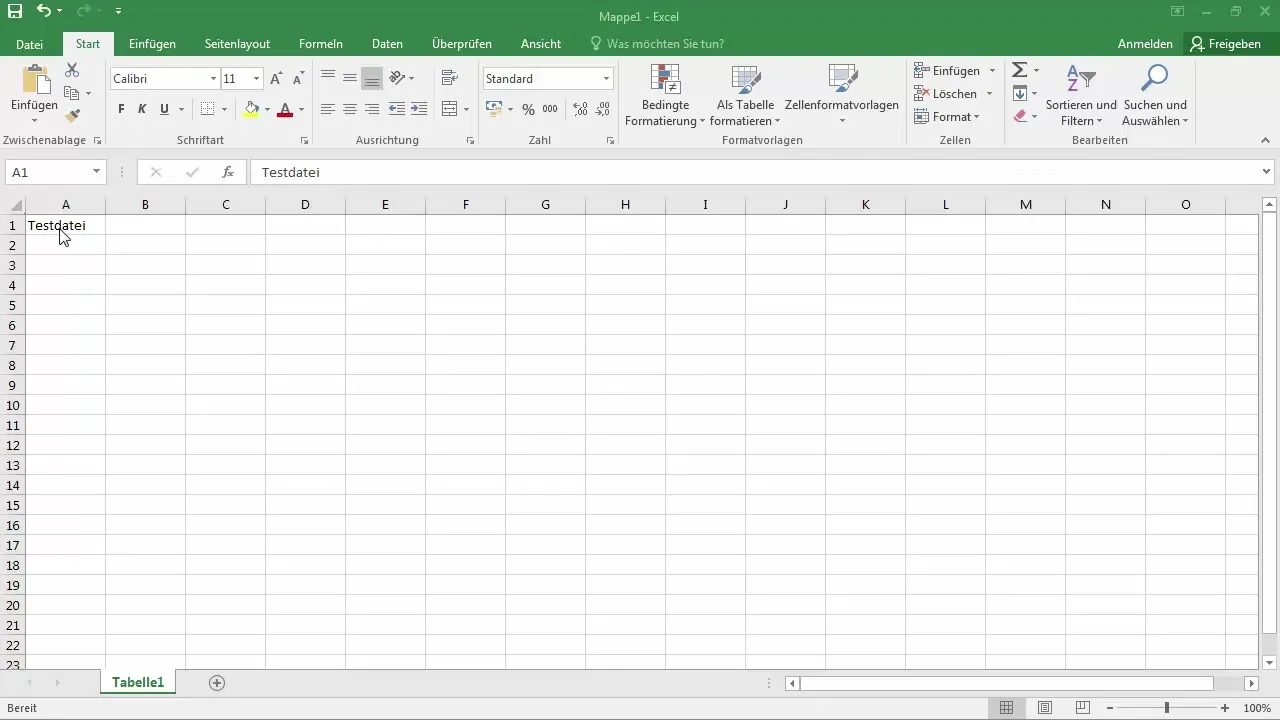The image size is (1280, 720).
Task: Click the Clear eraser icon
Action: click(1019, 116)
